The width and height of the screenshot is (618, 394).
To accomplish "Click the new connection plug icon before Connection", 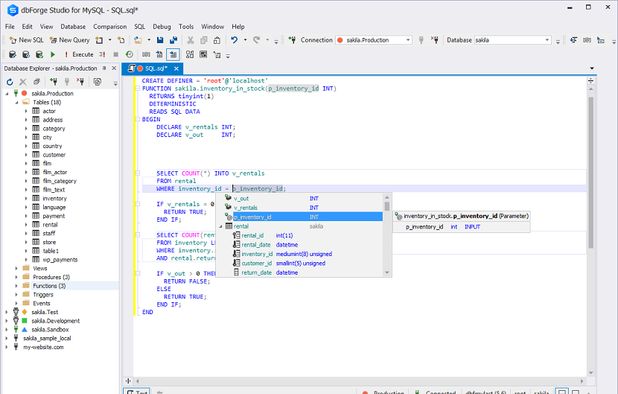I will click(x=292, y=40).
